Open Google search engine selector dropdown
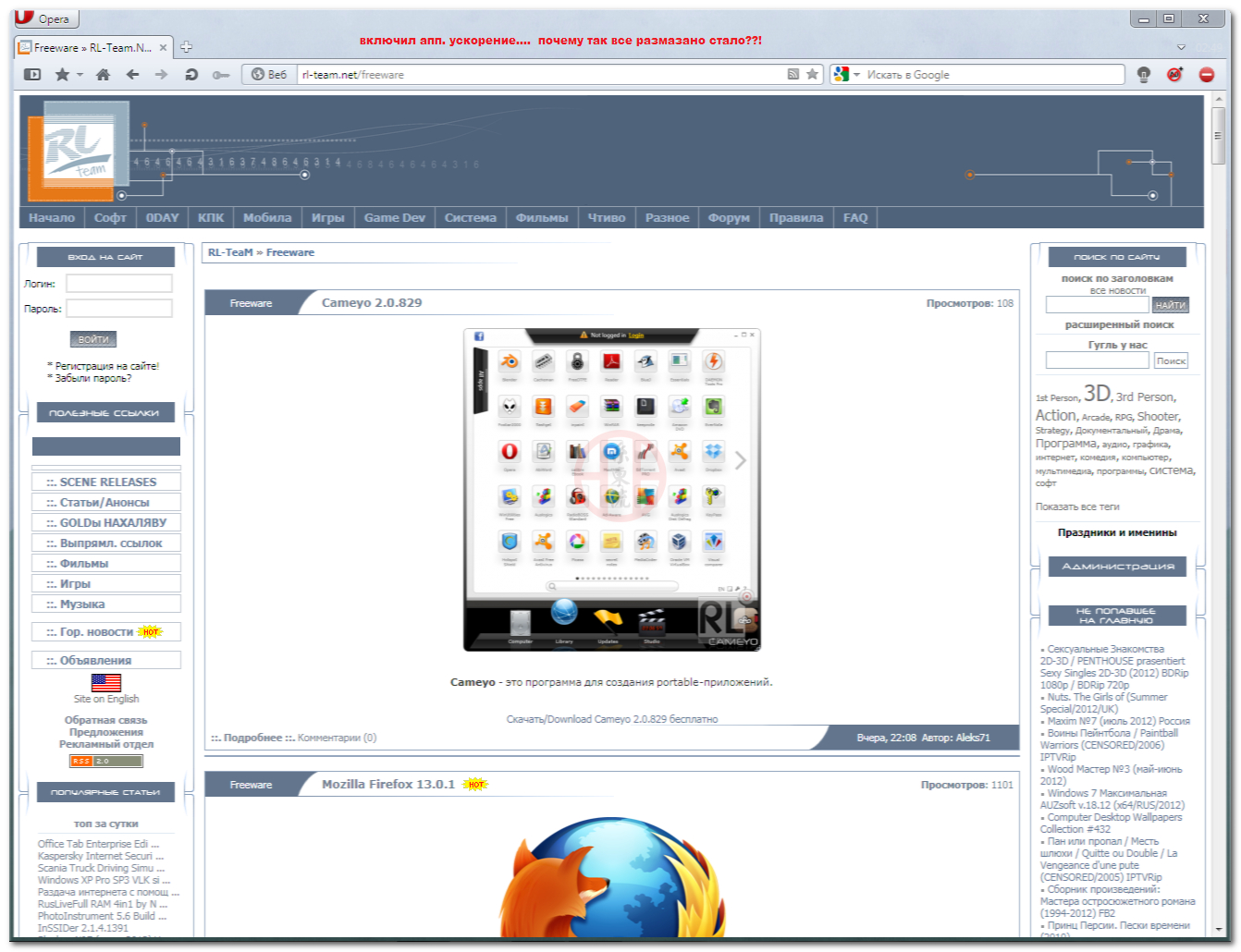Image resolution: width=1241 pixels, height=952 pixels. tap(846, 75)
